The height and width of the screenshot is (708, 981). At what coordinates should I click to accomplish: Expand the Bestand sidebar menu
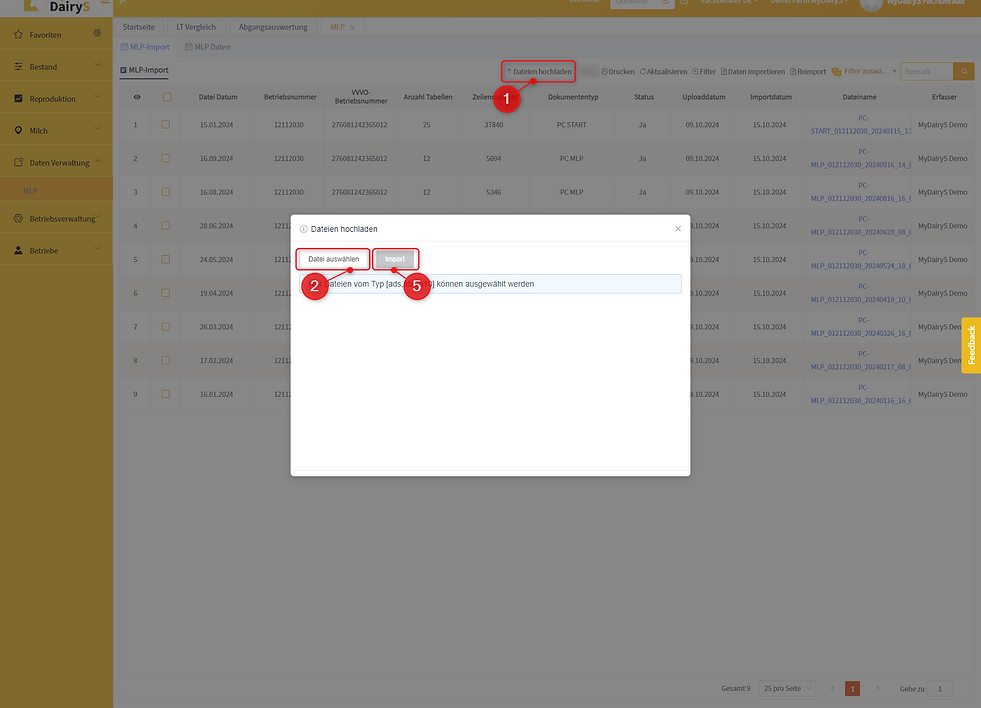click(x=56, y=67)
